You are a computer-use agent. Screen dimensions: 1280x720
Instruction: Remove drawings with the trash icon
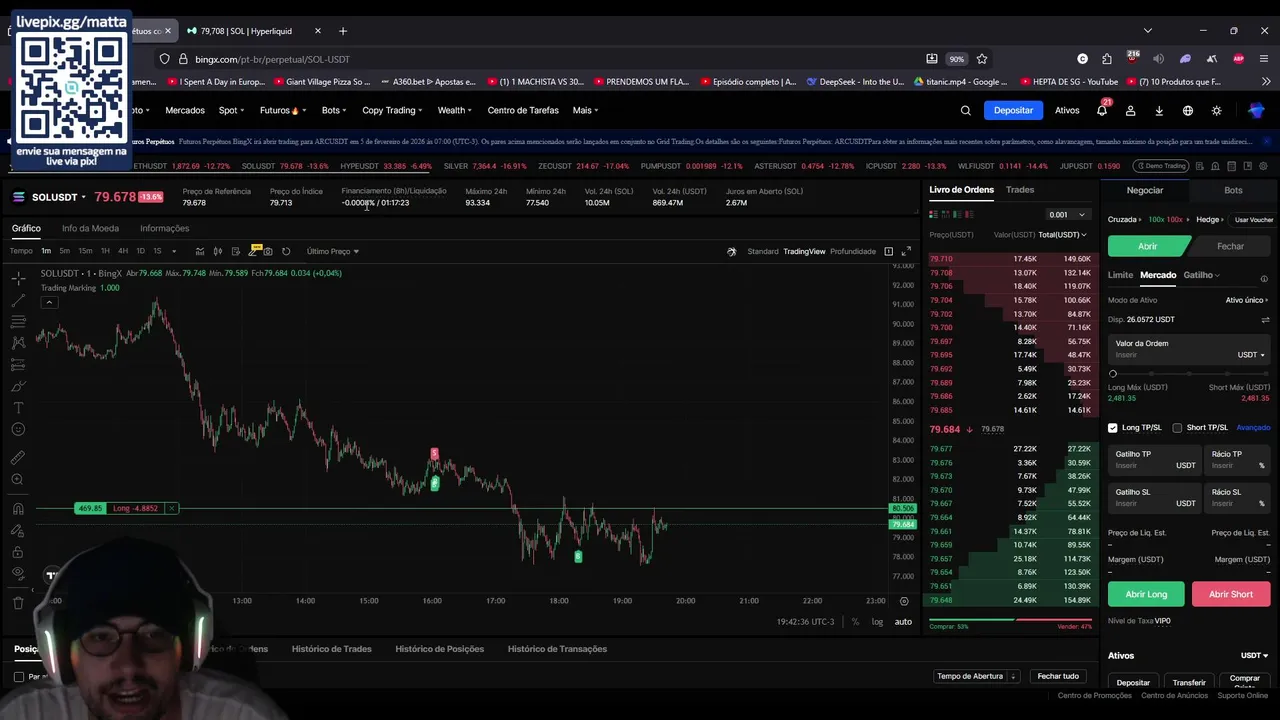point(18,603)
